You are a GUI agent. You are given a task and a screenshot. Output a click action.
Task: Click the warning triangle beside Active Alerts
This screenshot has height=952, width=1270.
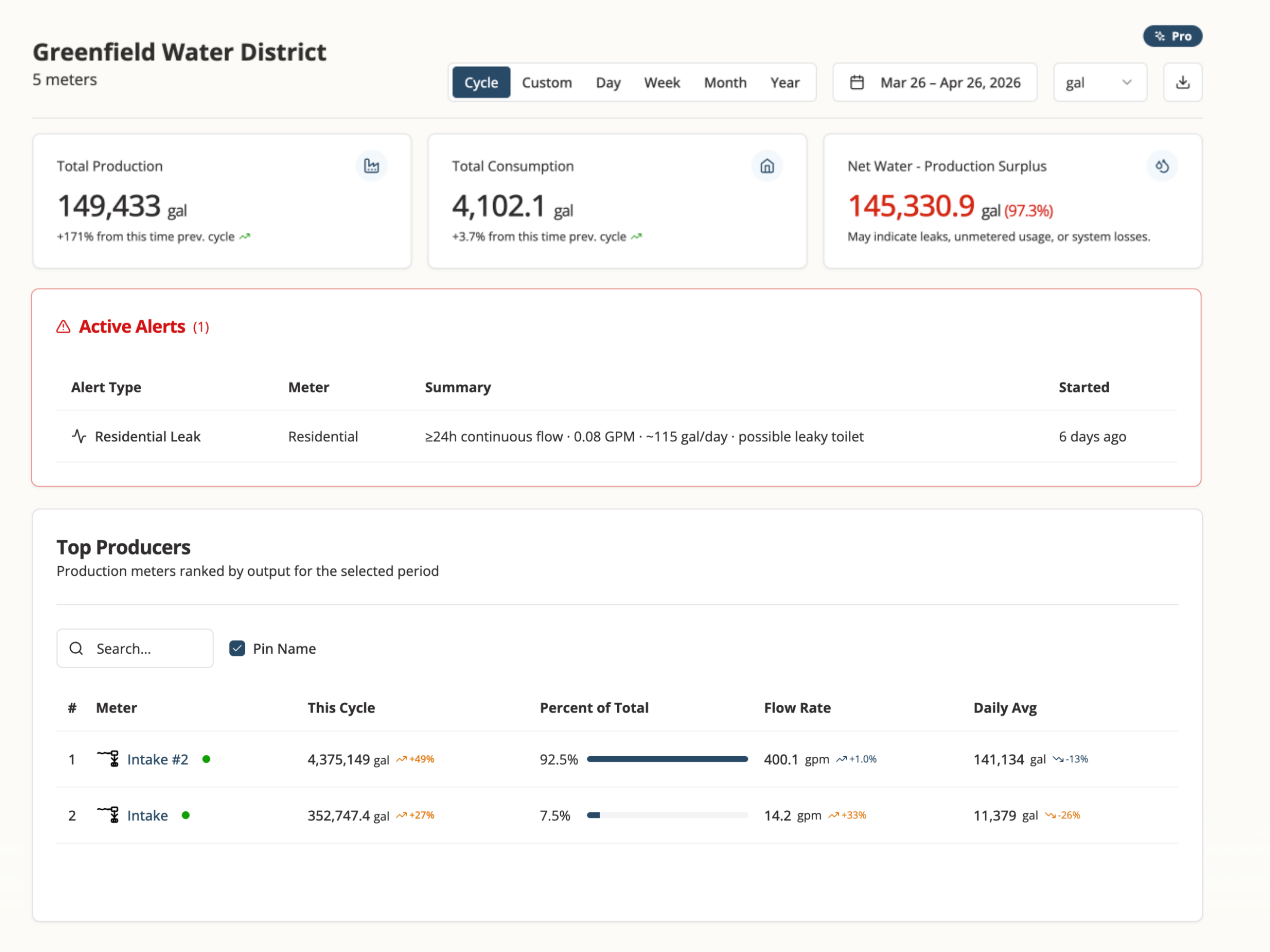pos(63,327)
